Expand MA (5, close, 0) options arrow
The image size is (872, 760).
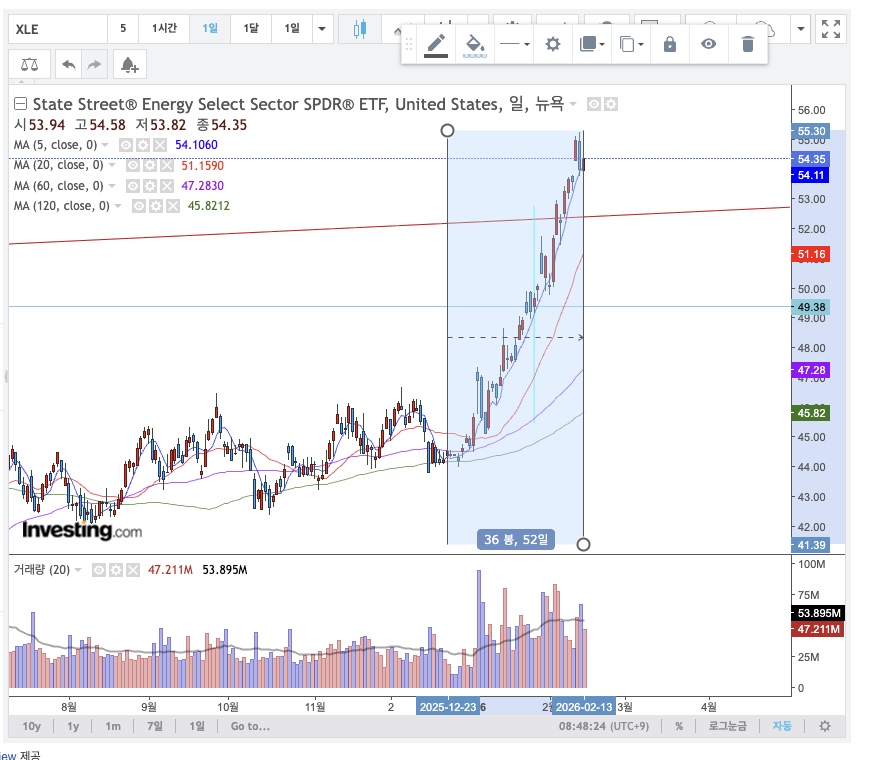(x=105, y=145)
